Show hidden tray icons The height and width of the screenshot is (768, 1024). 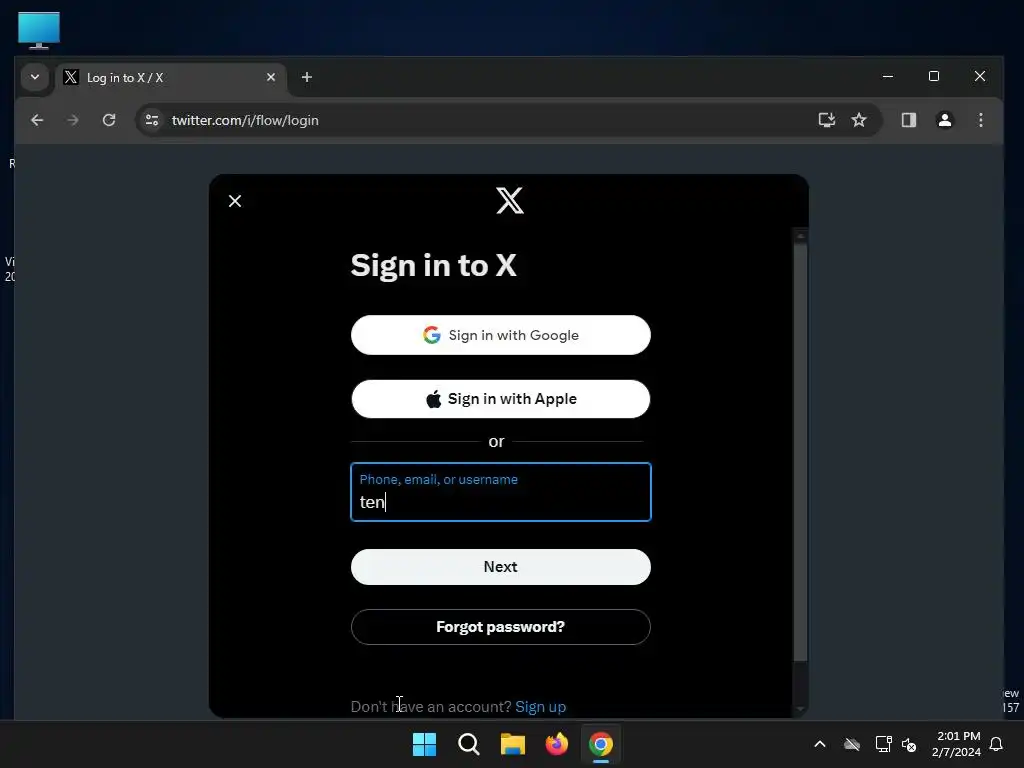(x=820, y=744)
